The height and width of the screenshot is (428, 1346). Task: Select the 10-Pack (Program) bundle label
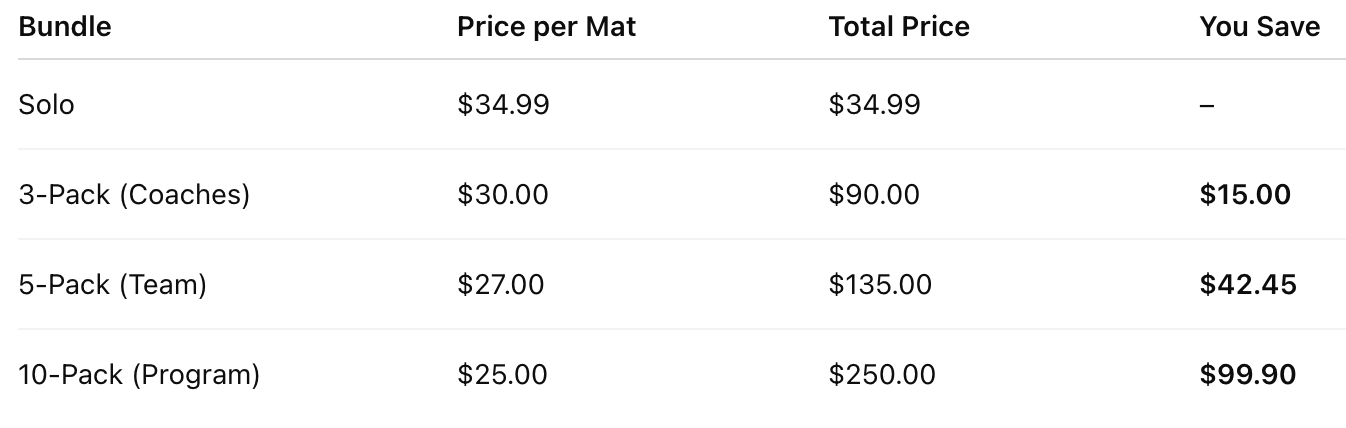(x=139, y=374)
